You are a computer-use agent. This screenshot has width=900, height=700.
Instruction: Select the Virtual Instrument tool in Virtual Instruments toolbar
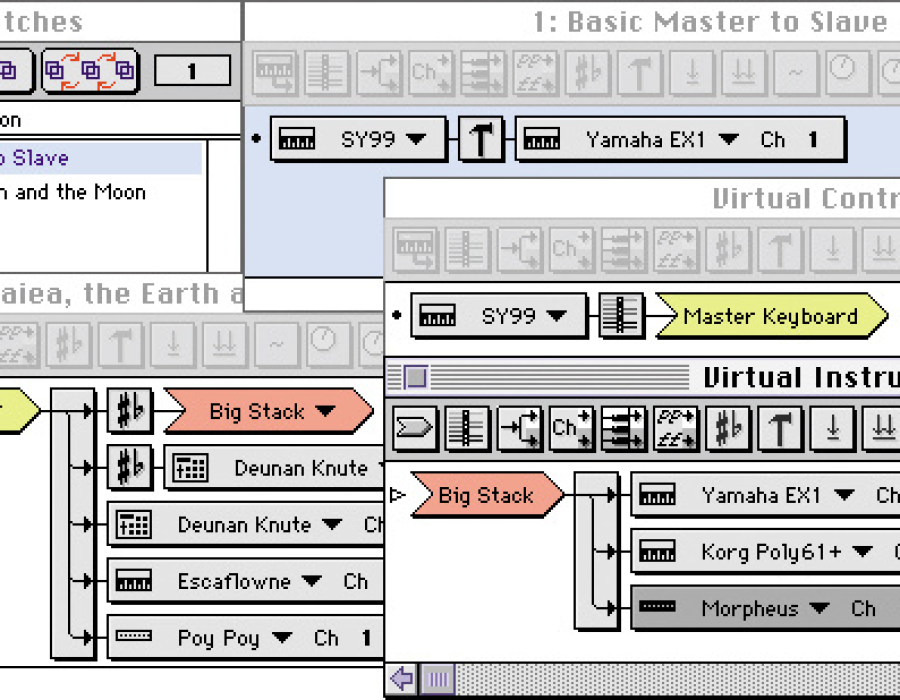tap(415, 428)
